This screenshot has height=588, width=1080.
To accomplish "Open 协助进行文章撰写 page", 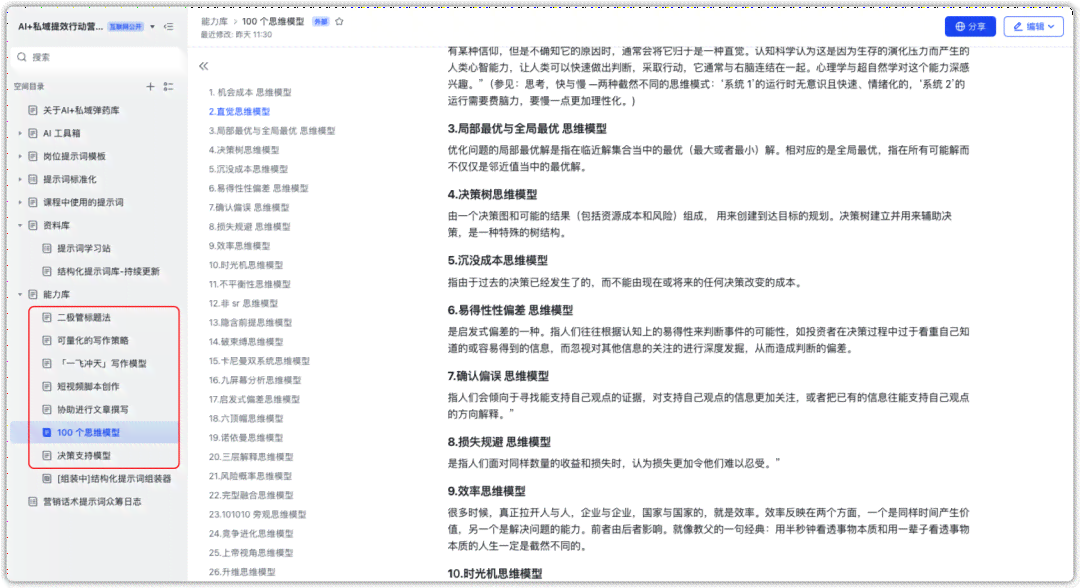I will 92,410.
